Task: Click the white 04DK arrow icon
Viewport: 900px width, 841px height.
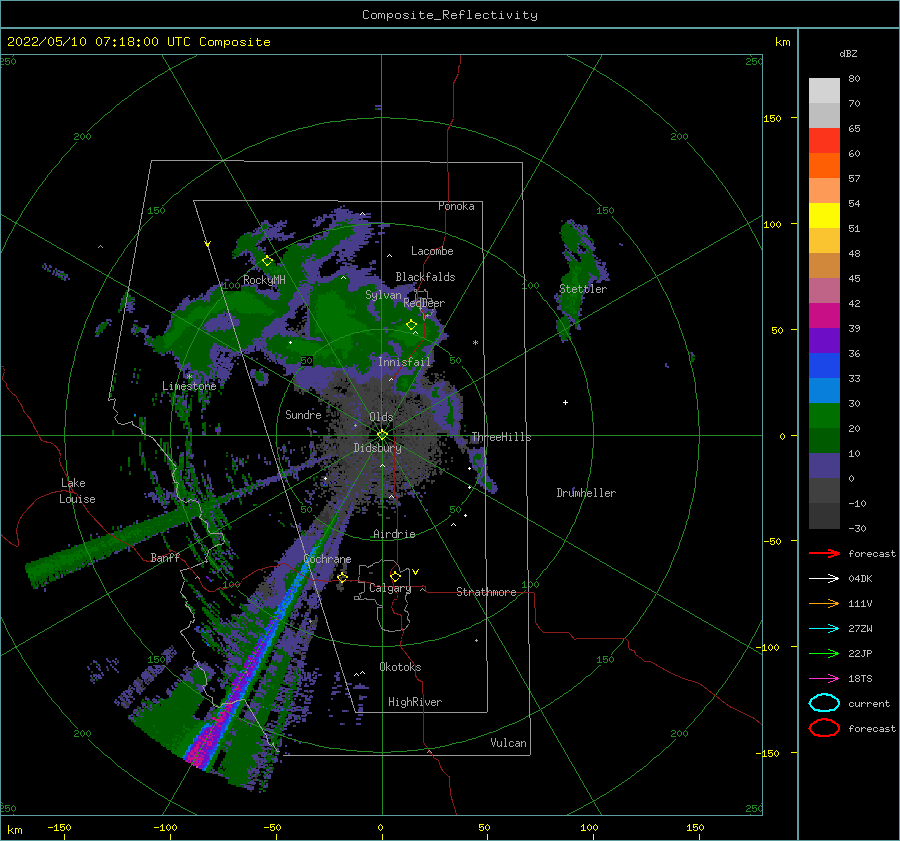Action: pos(824,579)
